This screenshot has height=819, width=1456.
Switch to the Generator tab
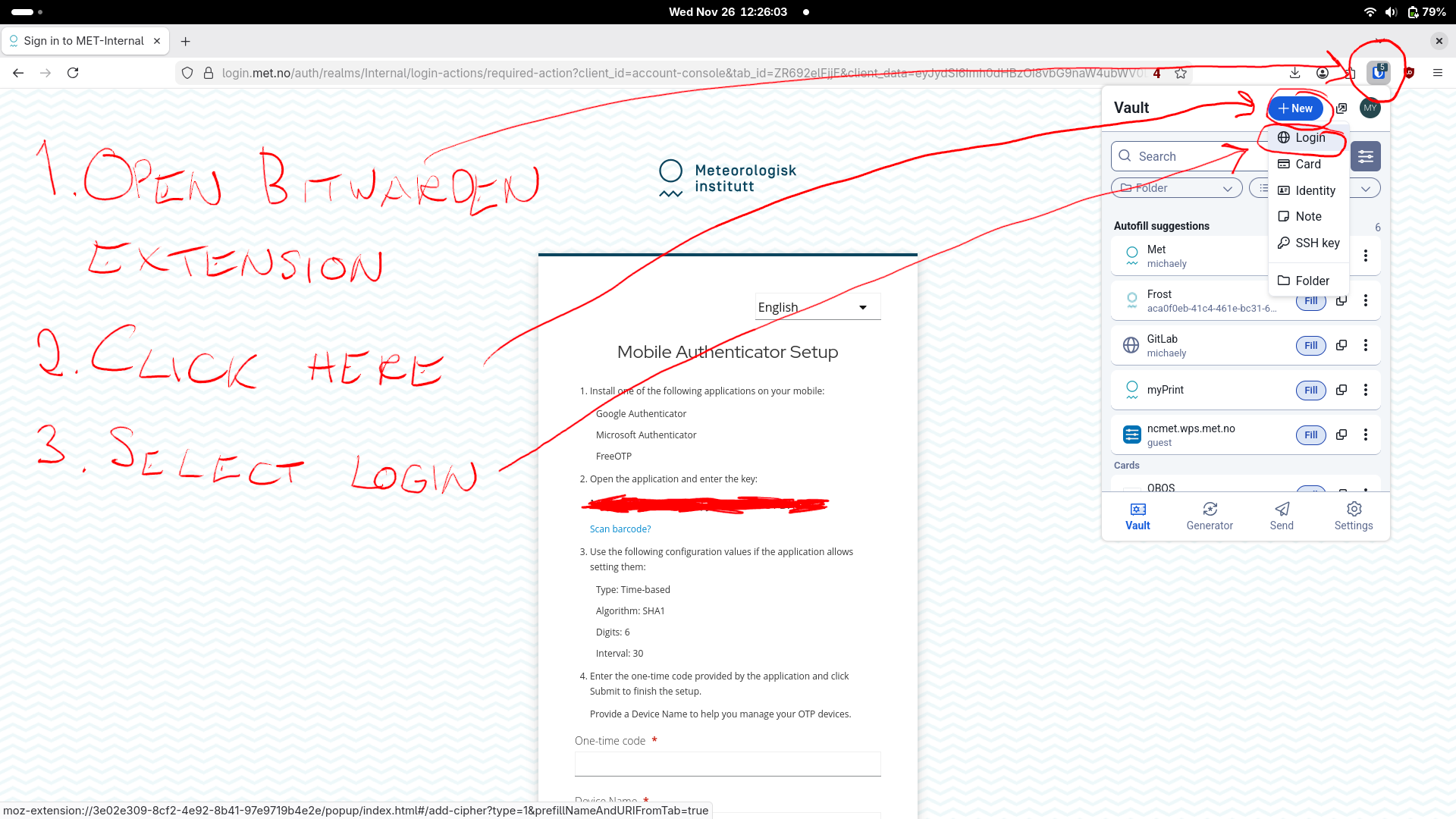1209,516
